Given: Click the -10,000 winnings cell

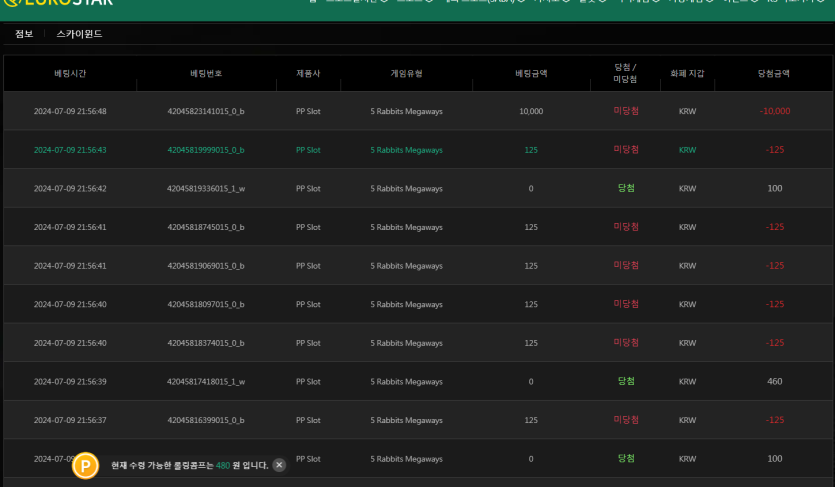Looking at the screenshot, I should click(775, 111).
